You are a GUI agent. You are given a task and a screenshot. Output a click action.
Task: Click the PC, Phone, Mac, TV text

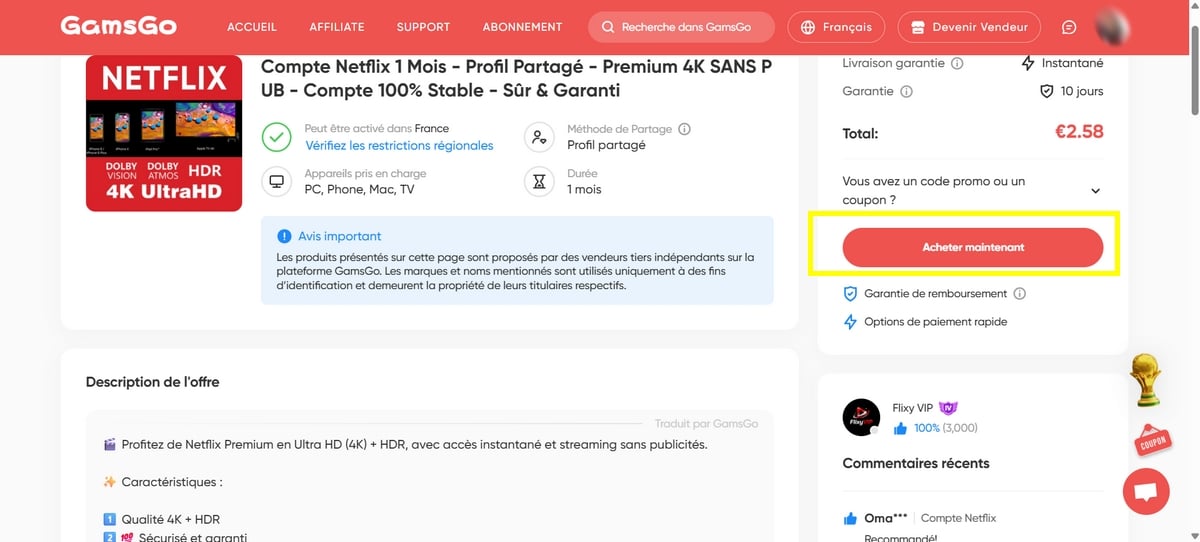[x=359, y=190]
